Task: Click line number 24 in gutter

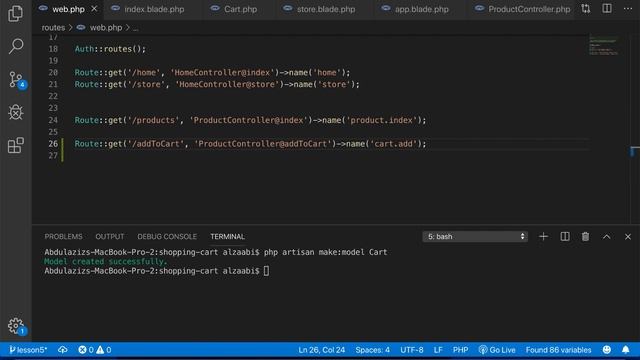Action: coord(53,120)
